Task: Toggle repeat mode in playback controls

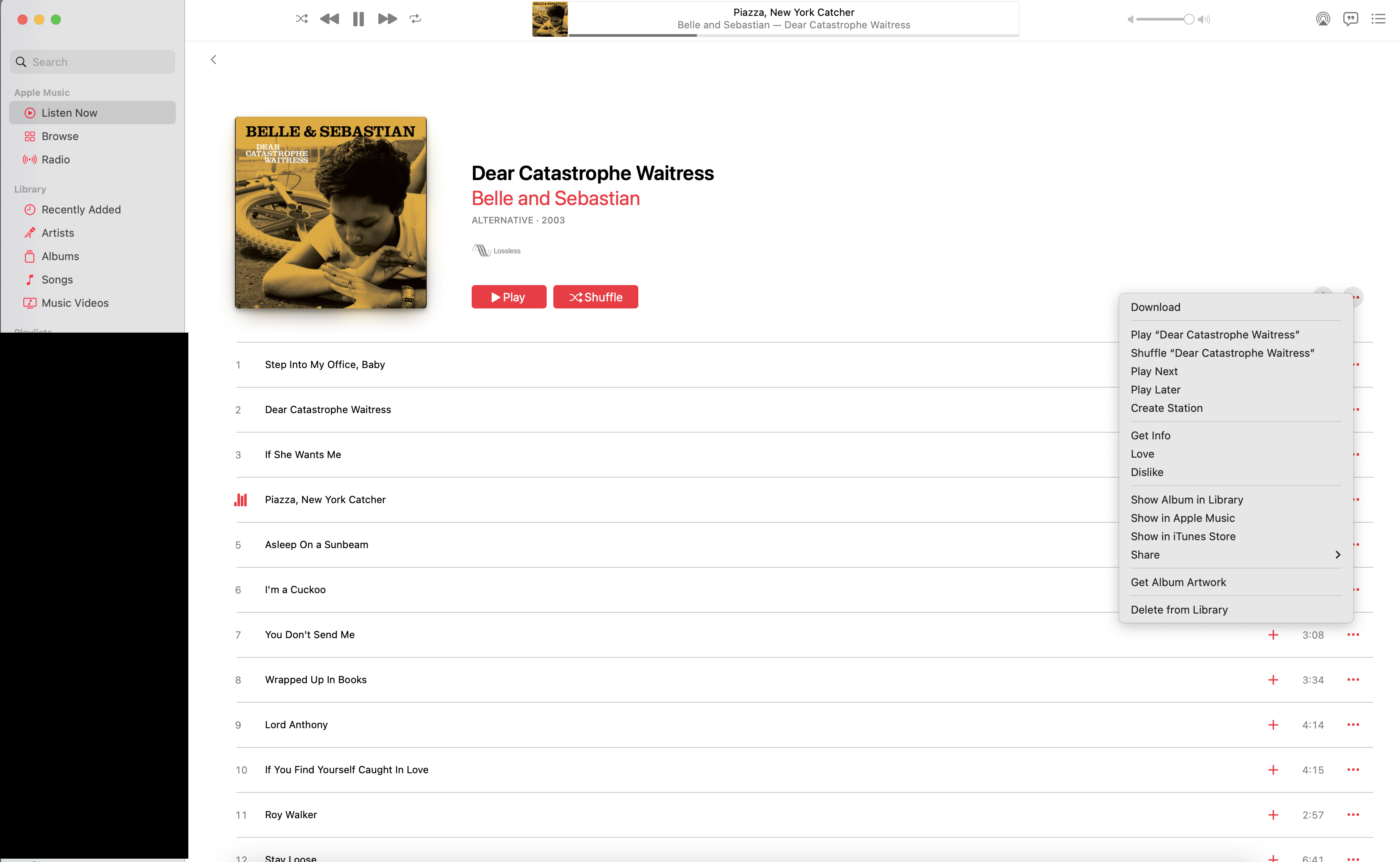Action: click(x=415, y=19)
